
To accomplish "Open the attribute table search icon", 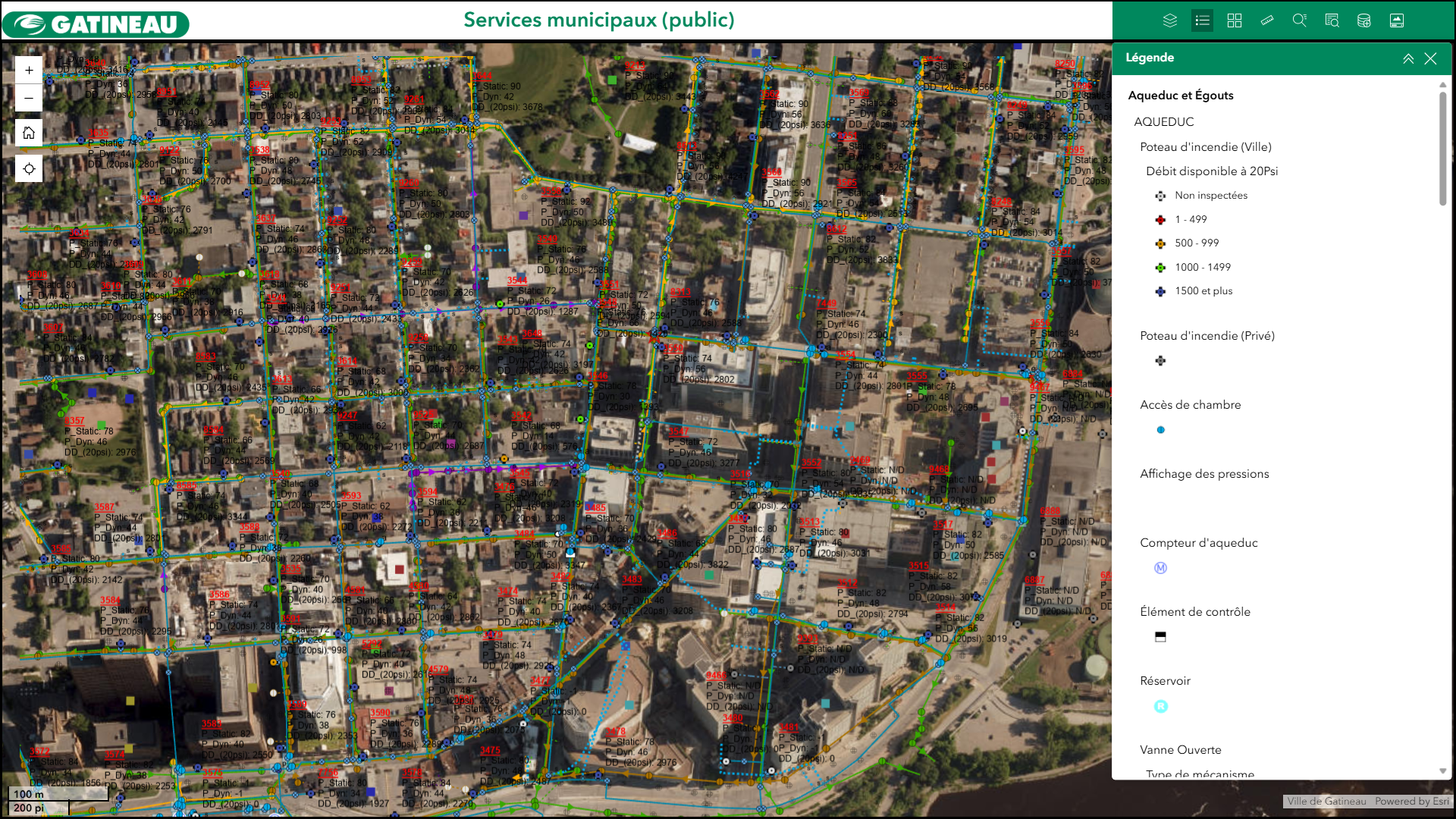I will [1332, 20].
